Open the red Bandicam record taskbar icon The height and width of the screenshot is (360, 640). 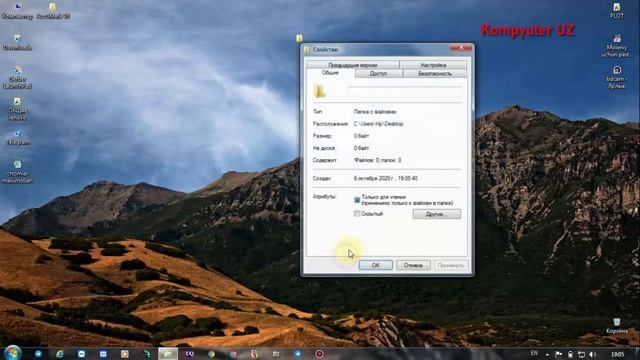(x=319, y=354)
